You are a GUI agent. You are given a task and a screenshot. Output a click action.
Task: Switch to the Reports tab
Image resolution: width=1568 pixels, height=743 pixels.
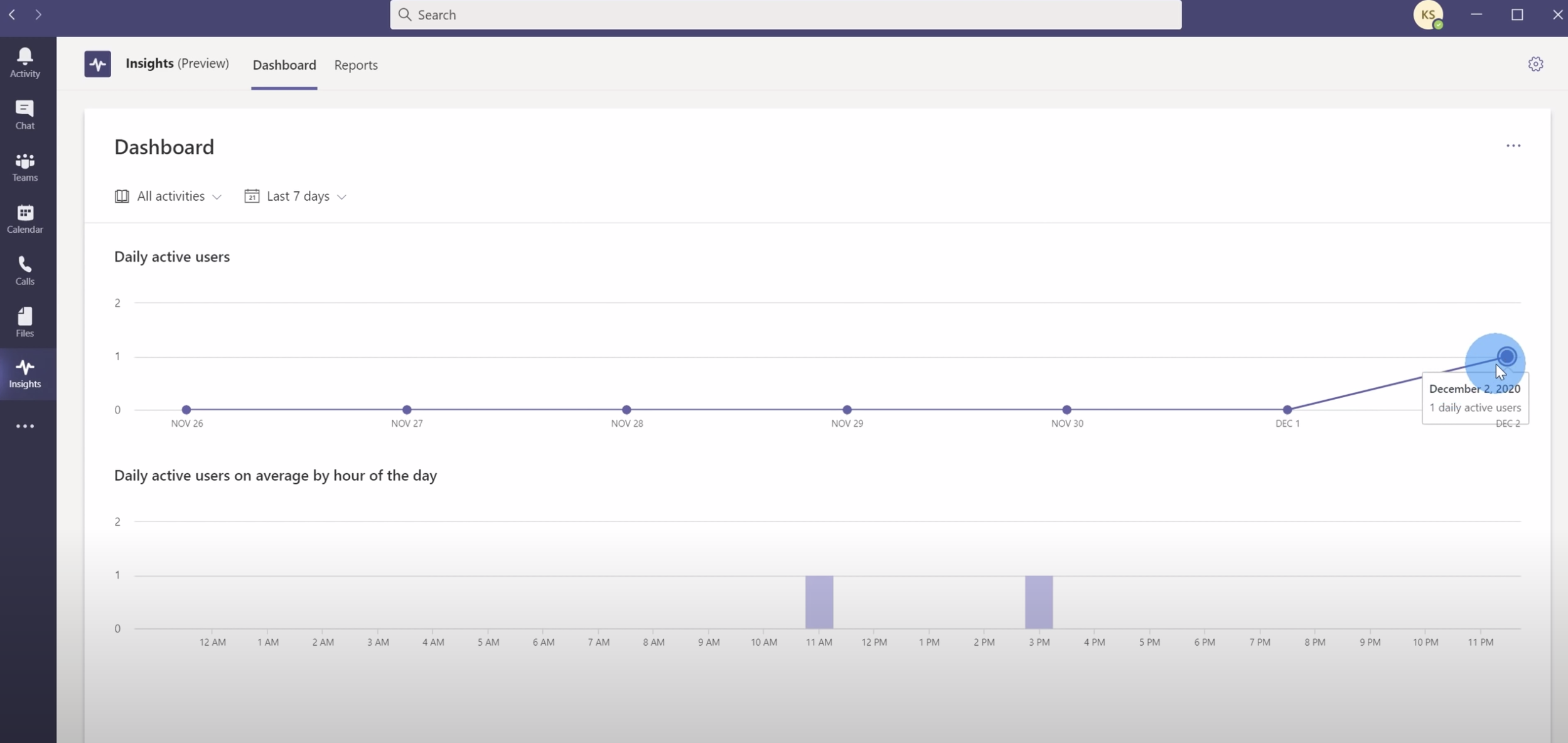pos(356,65)
